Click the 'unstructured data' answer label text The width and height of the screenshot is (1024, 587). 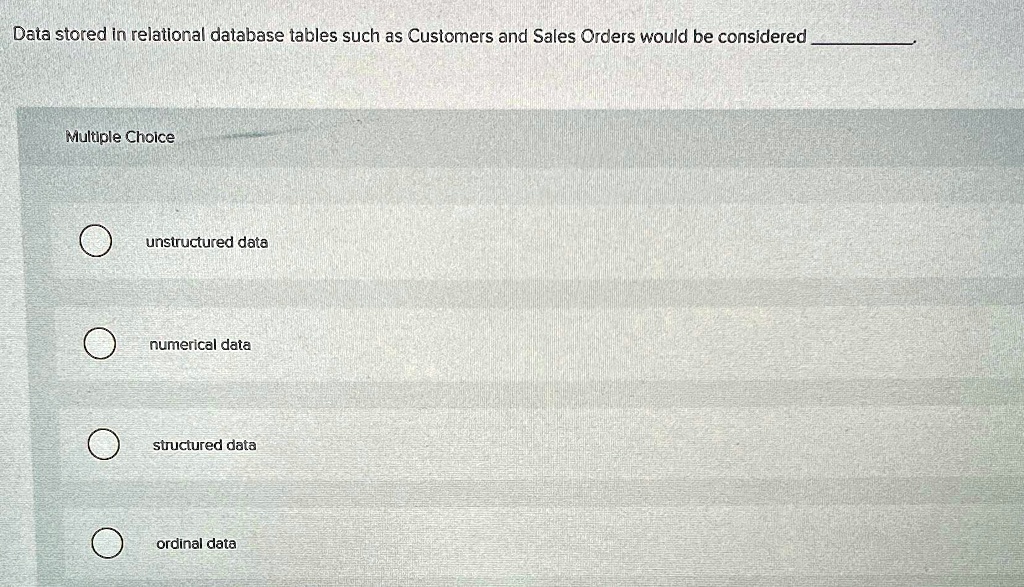(x=207, y=242)
